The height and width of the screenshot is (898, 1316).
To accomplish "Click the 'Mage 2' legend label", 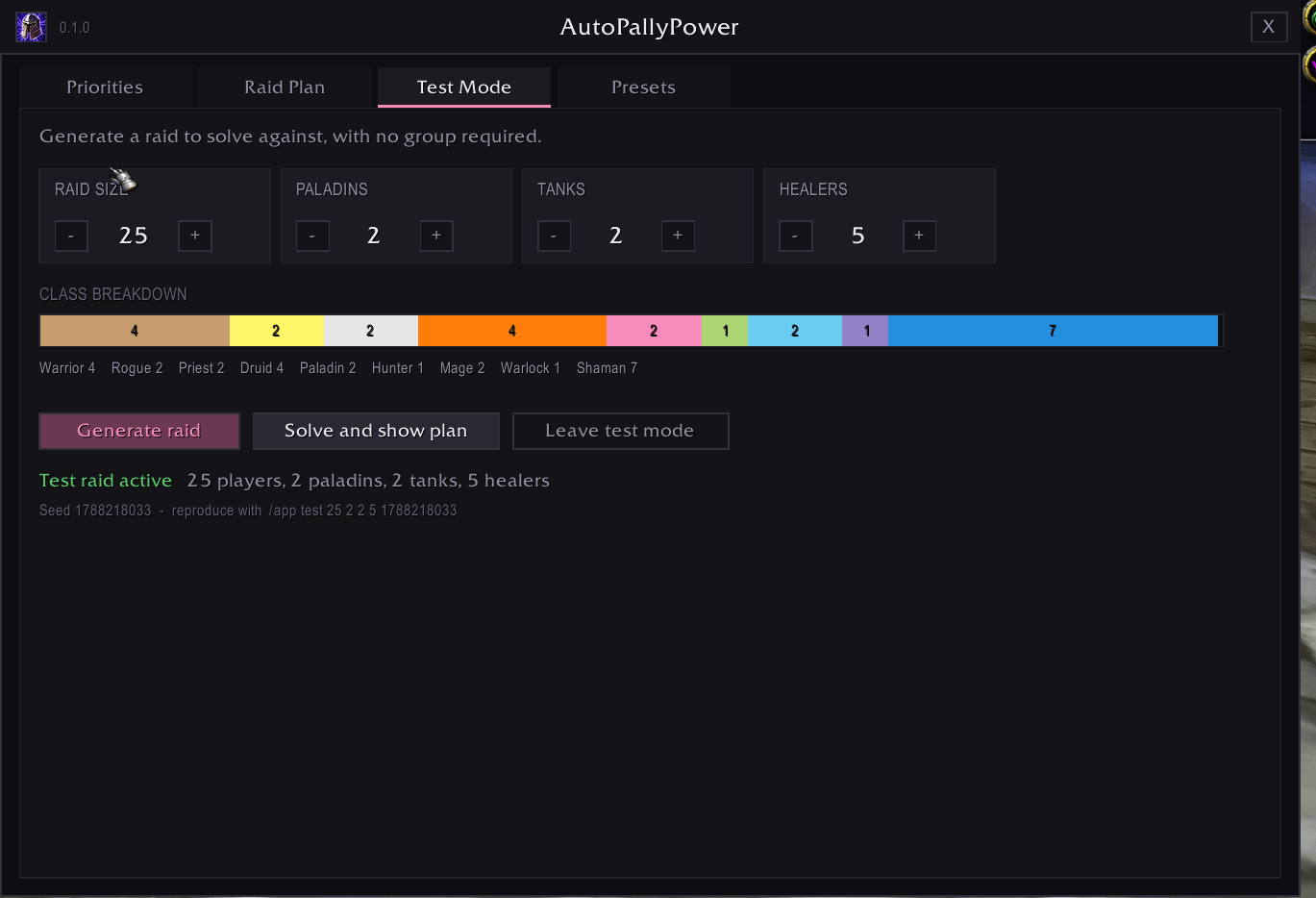I will 462,368.
